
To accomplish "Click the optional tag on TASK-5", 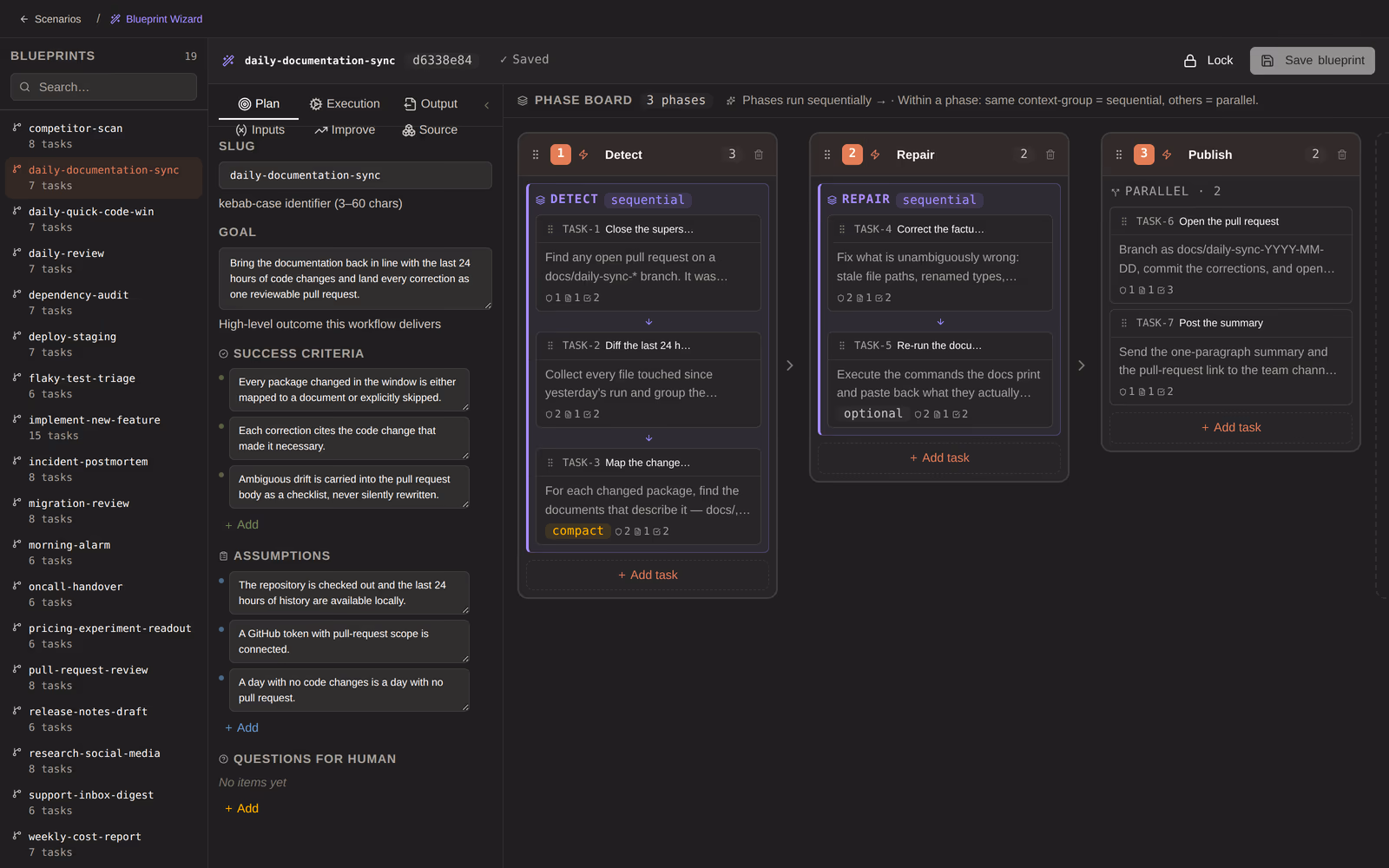I will [872, 414].
